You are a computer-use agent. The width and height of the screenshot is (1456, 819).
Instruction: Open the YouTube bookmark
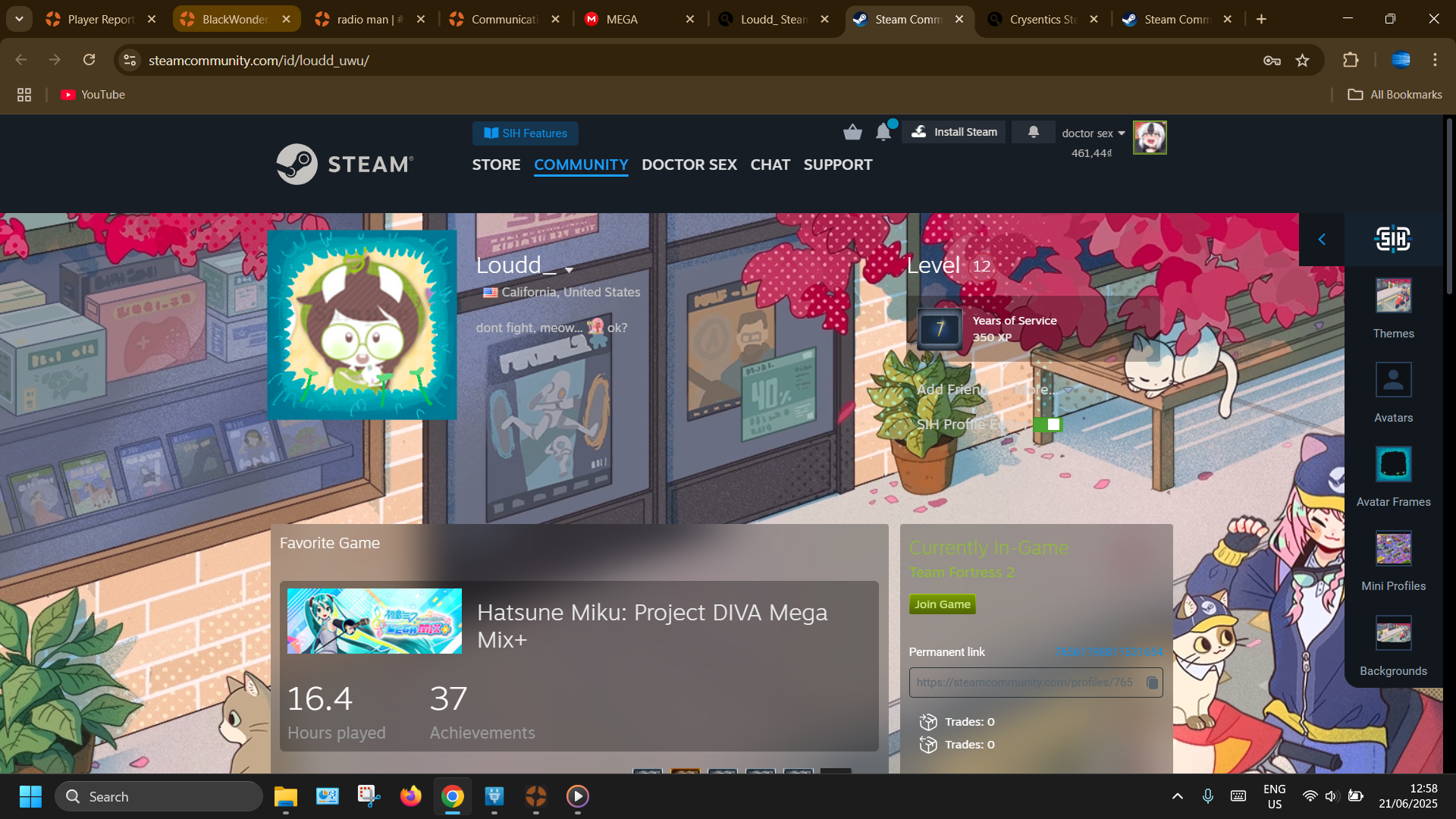tap(93, 95)
